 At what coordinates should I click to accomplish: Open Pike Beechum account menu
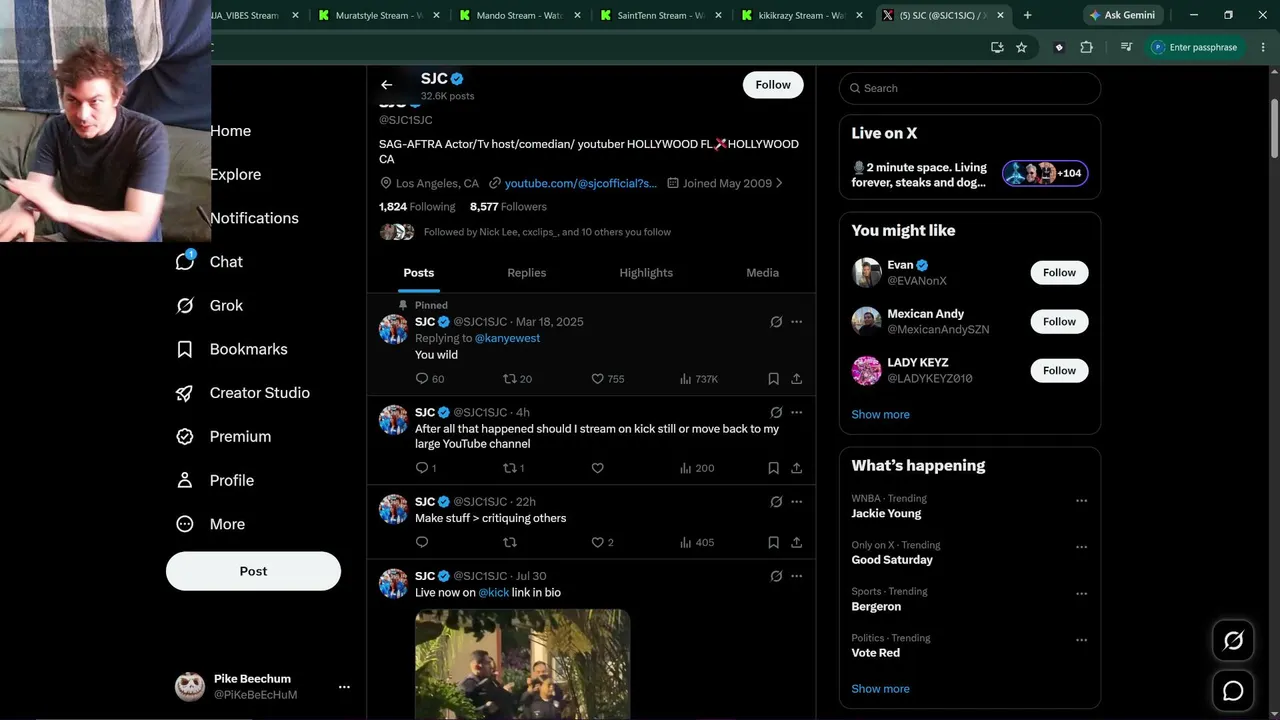click(263, 687)
